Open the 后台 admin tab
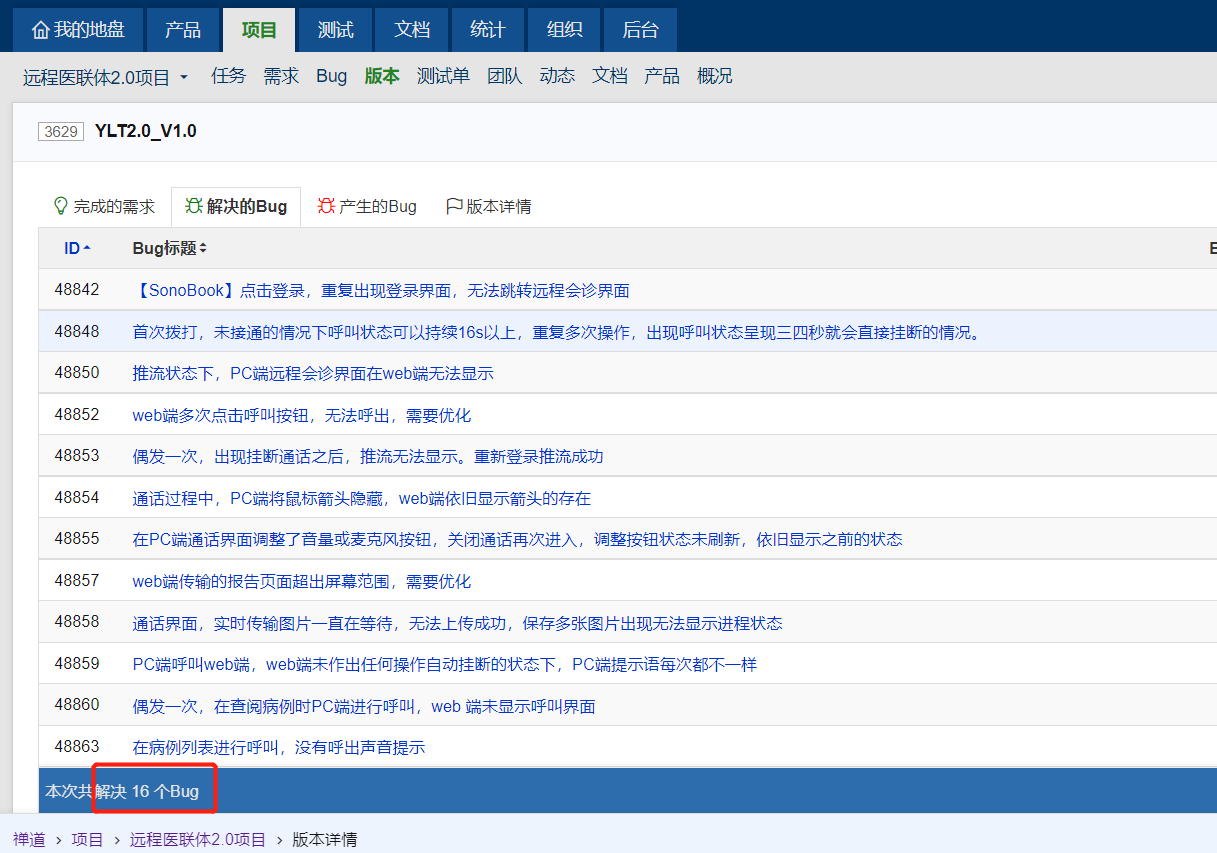 (x=640, y=30)
